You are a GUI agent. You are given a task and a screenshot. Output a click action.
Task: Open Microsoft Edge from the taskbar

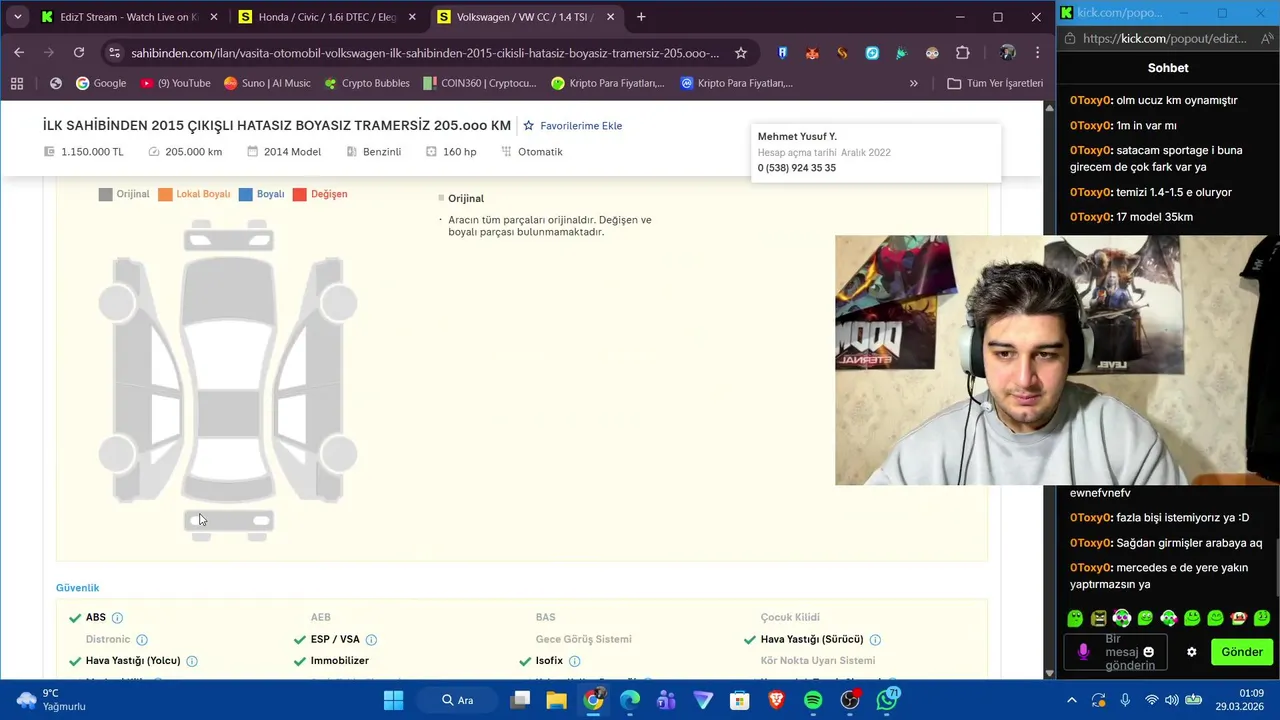tap(630, 700)
